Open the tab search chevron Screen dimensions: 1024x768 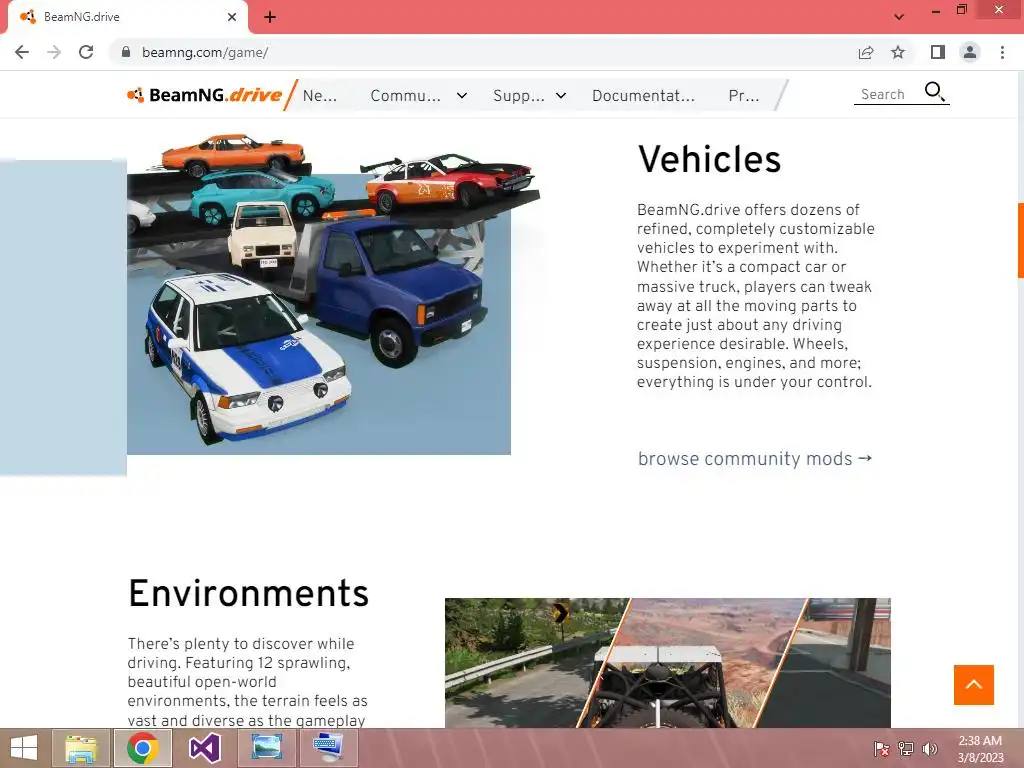899,17
